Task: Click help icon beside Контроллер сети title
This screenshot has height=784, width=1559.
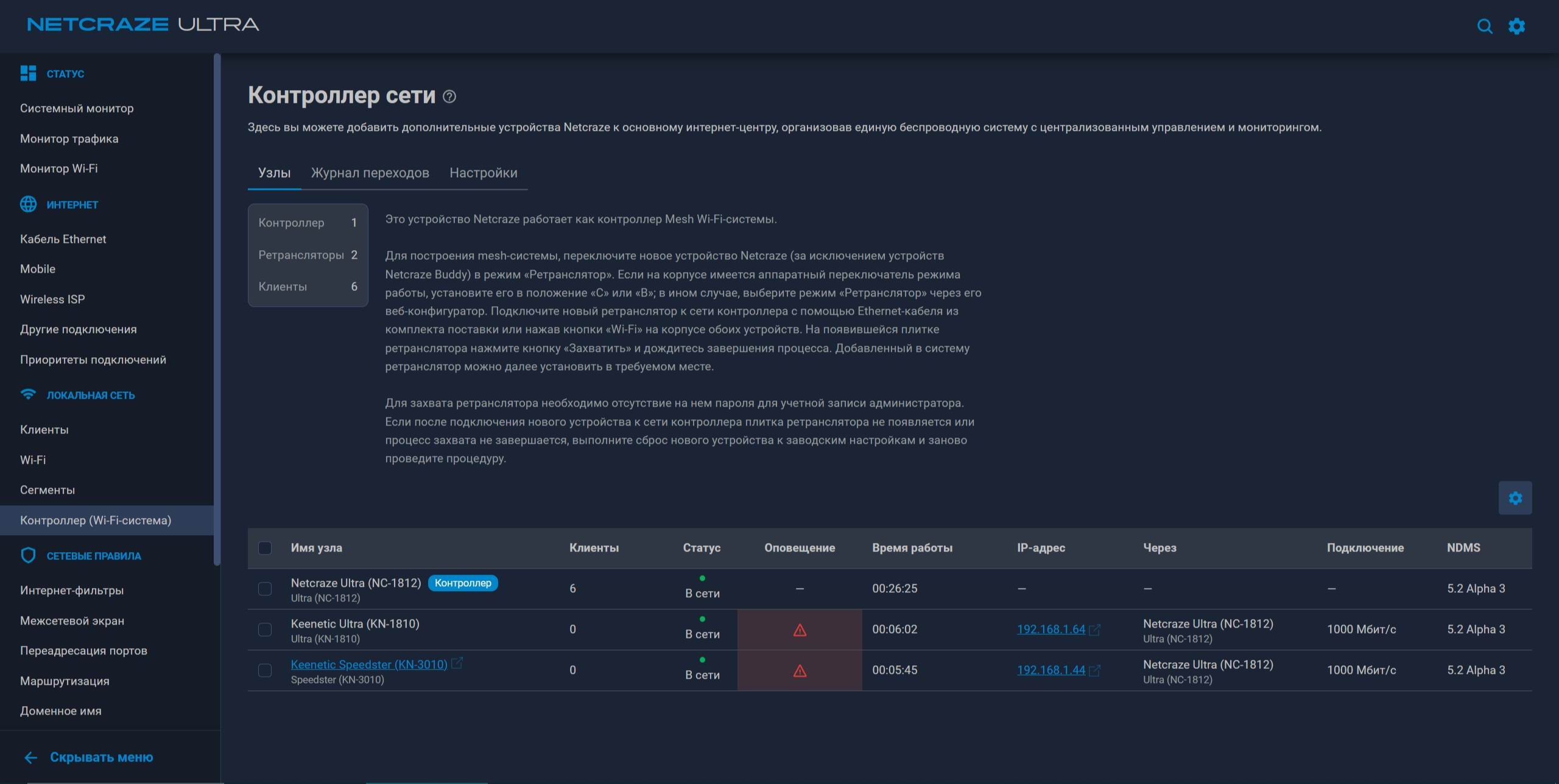Action: pos(449,96)
